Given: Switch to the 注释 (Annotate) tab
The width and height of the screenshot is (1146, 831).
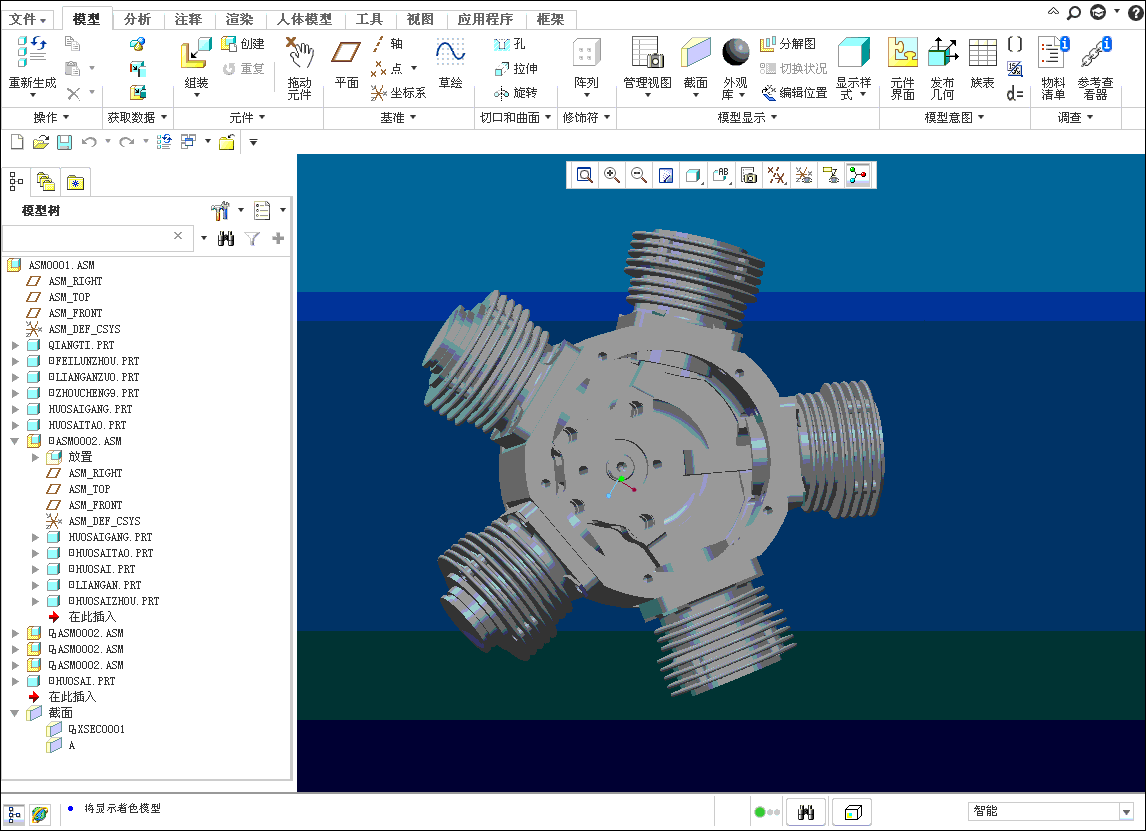Looking at the screenshot, I should pyautogui.click(x=188, y=19).
